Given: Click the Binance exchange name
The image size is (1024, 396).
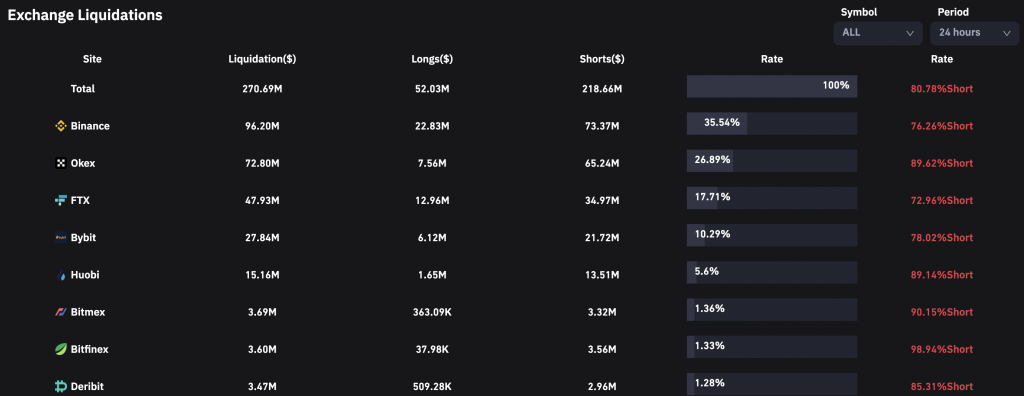Looking at the screenshot, I should (x=90, y=126).
